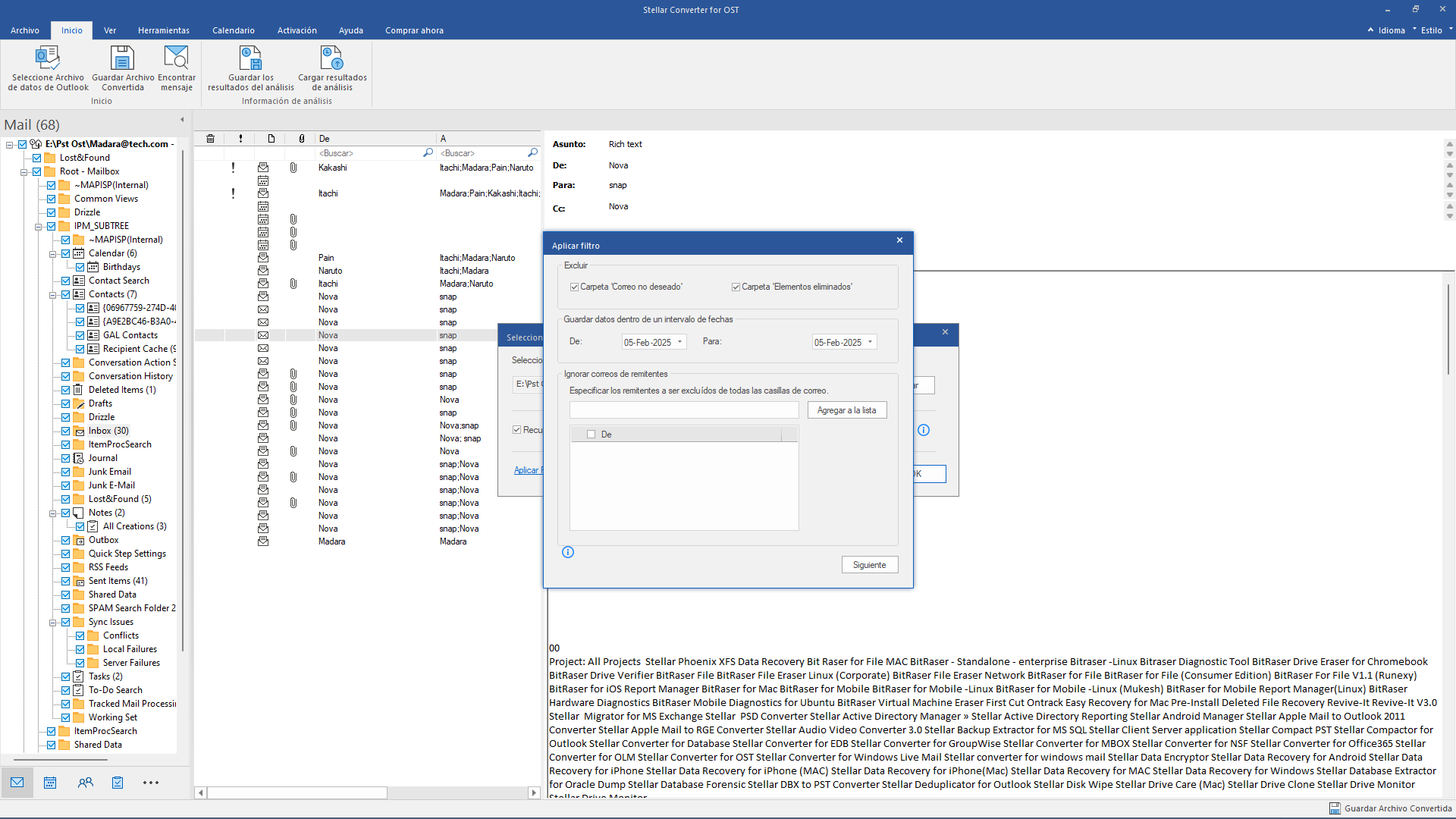1456x819 pixels.
Task: Click envelope icon of Kakashi message row
Action: [263, 168]
